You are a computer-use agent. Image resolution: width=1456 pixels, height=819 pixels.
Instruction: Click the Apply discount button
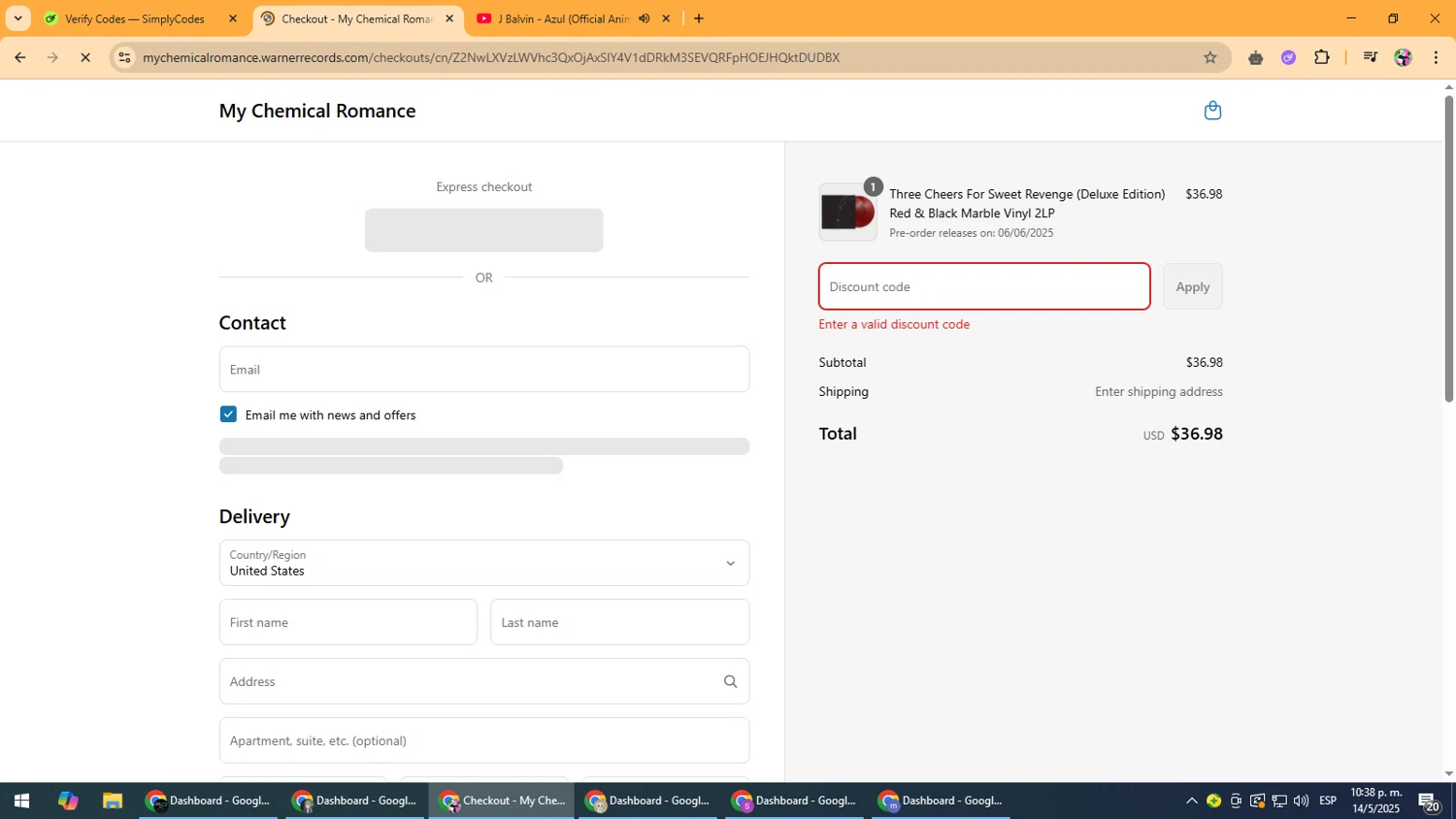point(1193,286)
